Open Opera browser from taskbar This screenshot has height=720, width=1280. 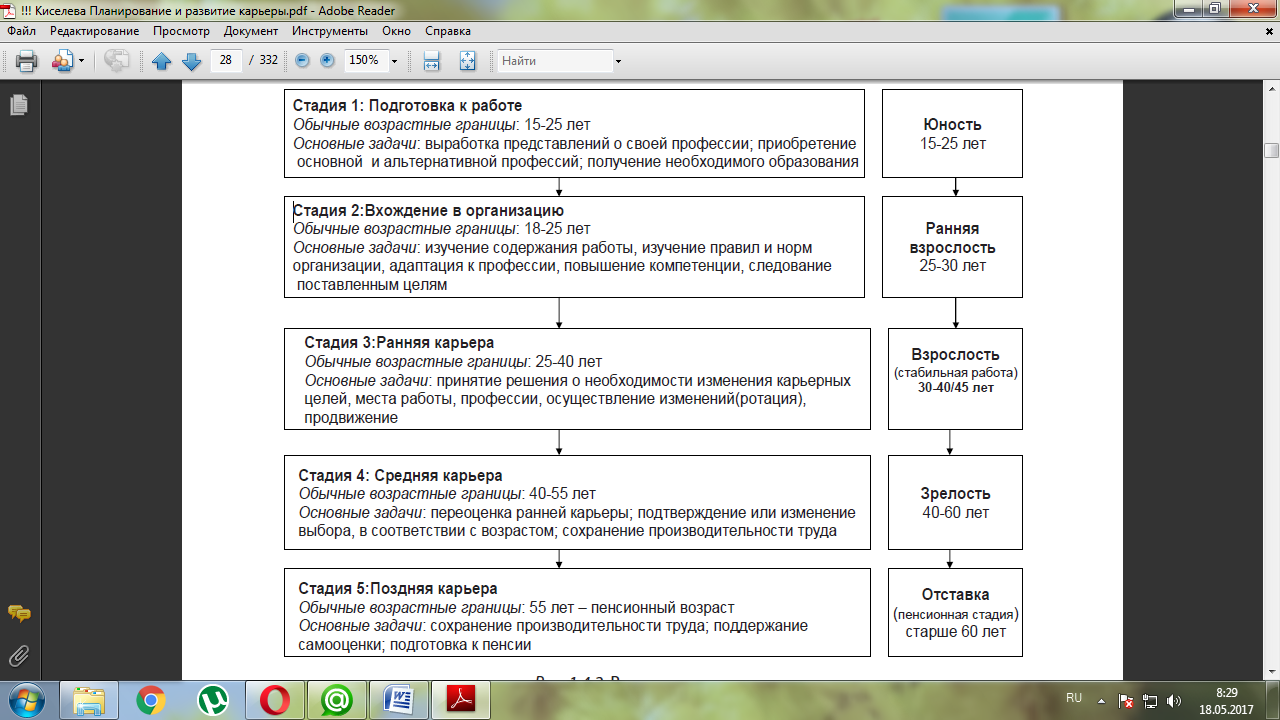coord(275,700)
